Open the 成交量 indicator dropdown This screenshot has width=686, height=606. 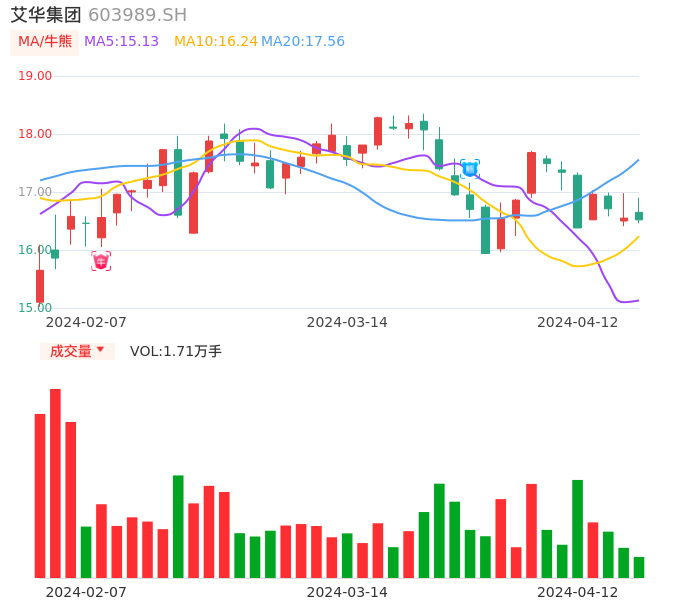pos(77,351)
